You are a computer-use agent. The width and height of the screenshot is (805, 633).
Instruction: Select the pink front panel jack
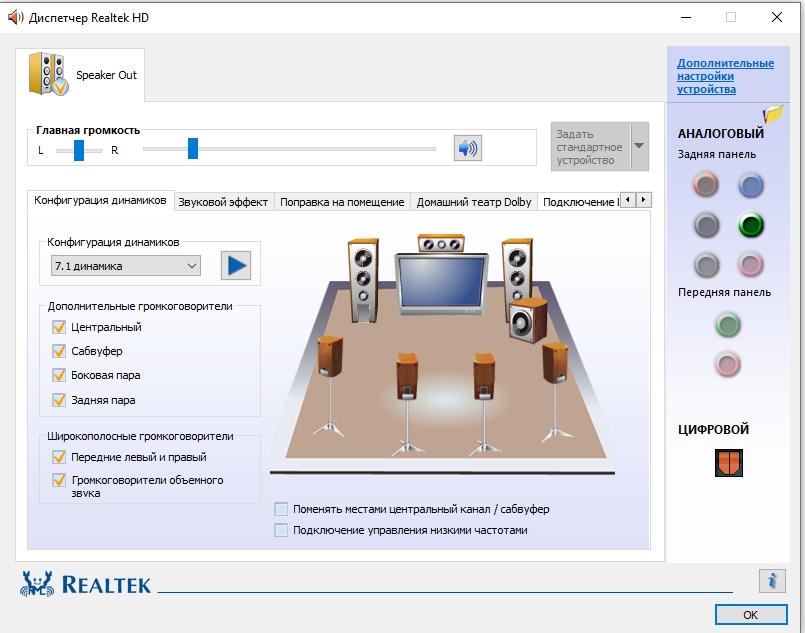coord(727,365)
